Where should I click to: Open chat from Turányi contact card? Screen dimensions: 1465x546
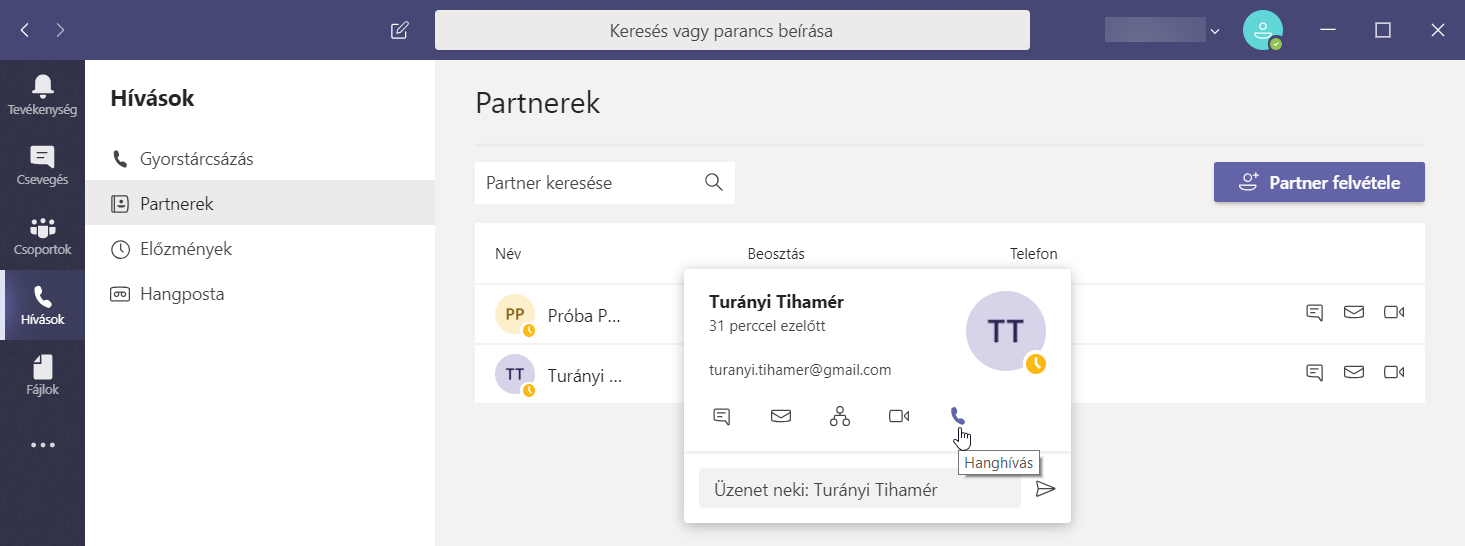point(721,416)
